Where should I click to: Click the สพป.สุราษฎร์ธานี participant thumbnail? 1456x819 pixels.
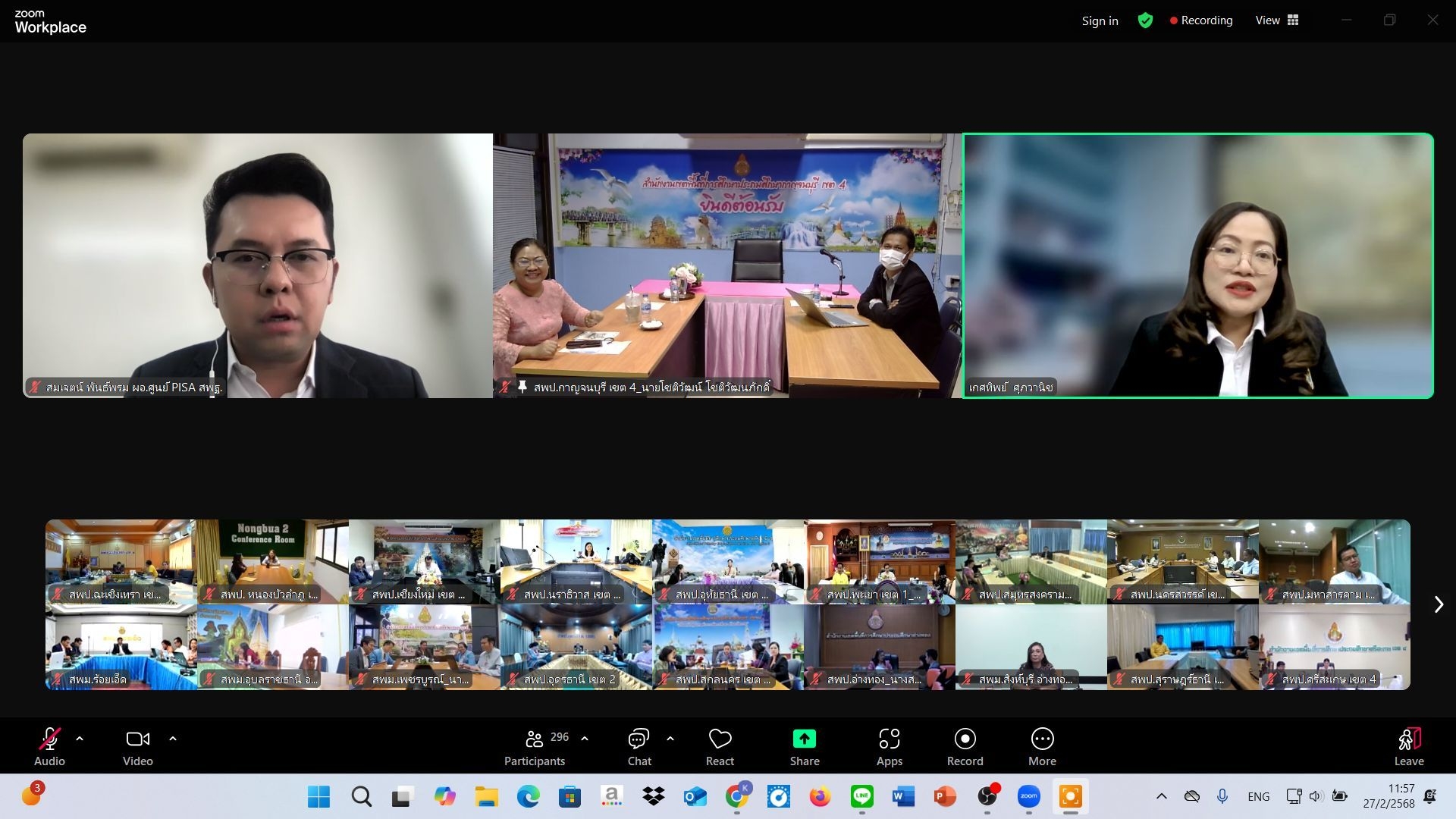(x=1183, y=647)
